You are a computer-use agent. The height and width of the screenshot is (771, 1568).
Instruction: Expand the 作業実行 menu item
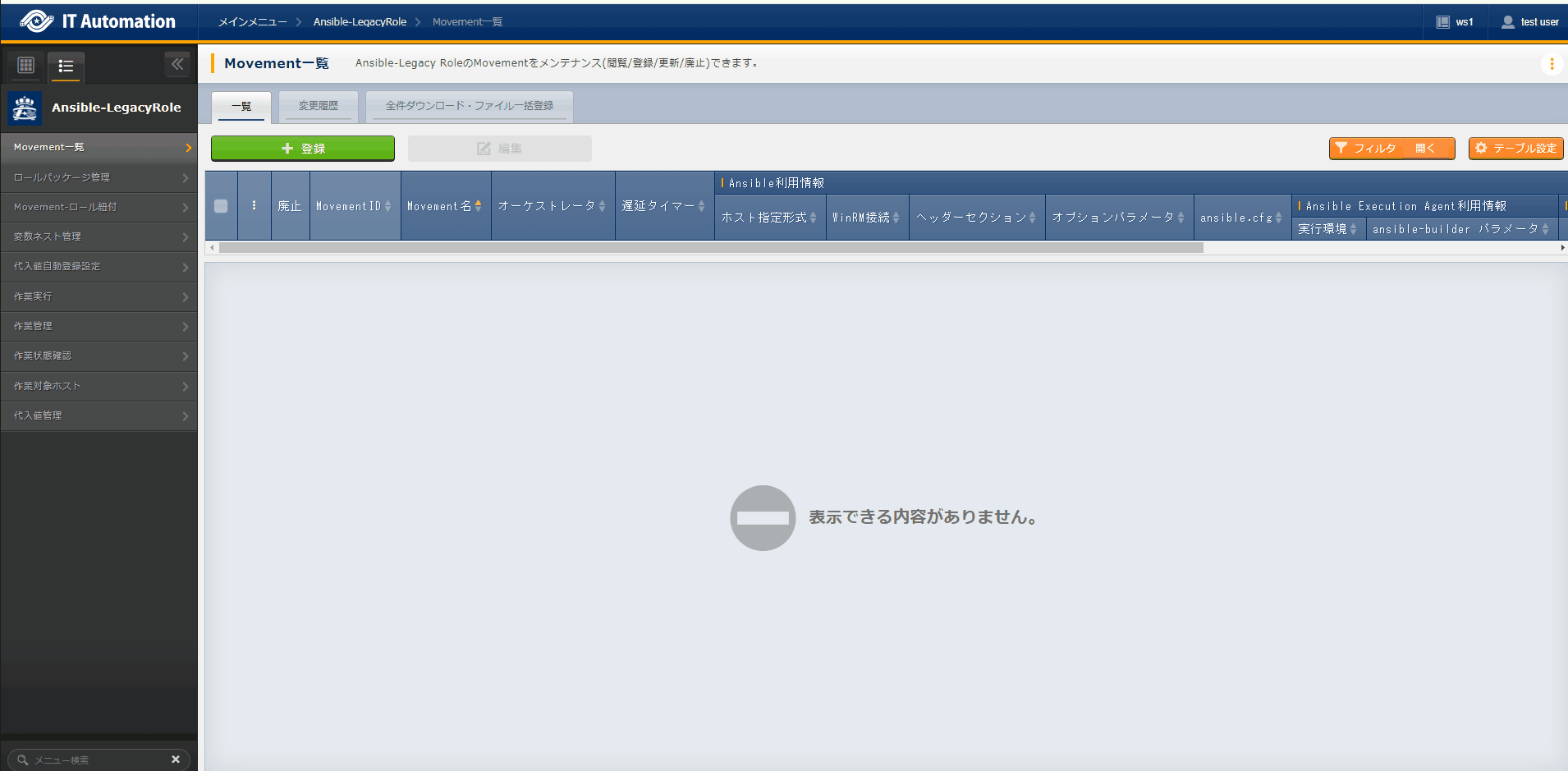click(99, 296)
